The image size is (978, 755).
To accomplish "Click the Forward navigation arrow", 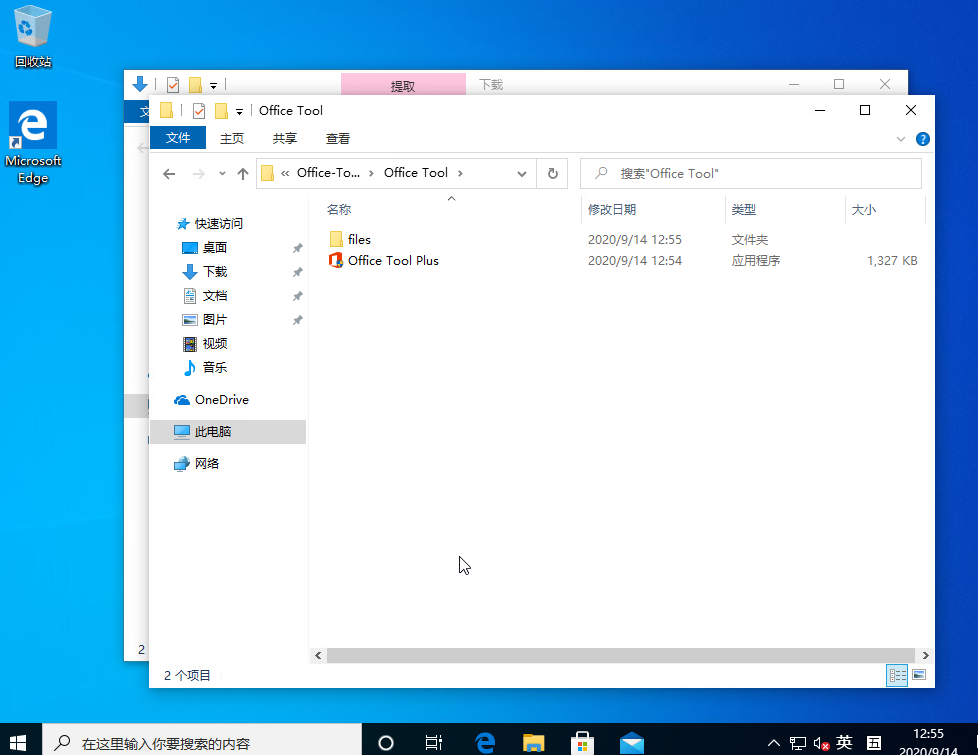I will (198, 173).
